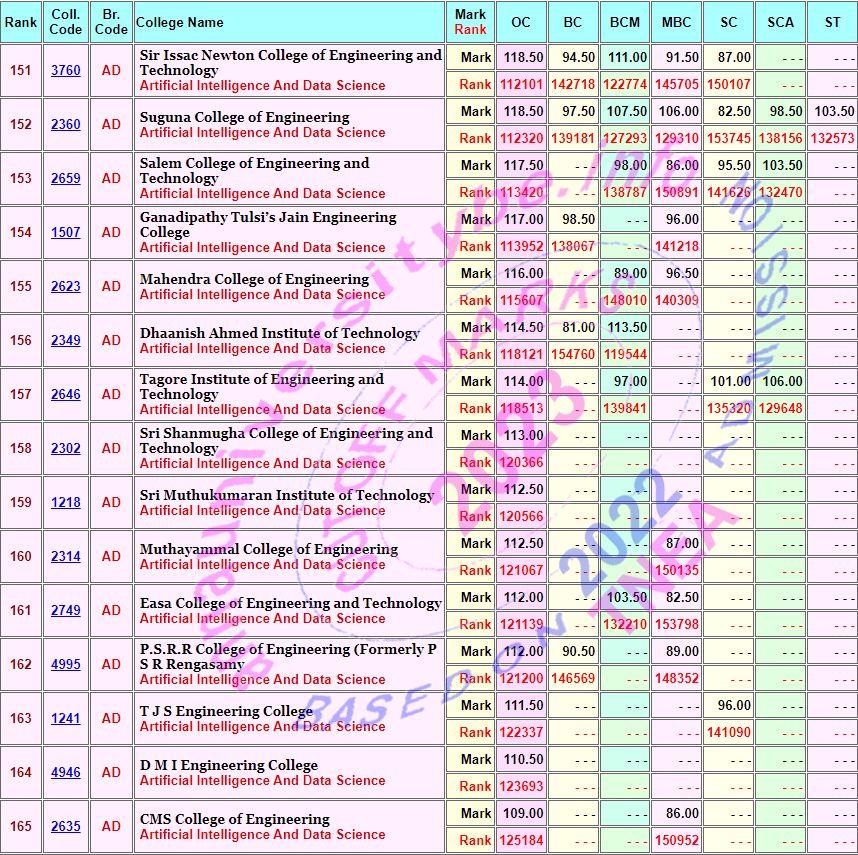858x855 pixels.
Task: Click the ST column header
Action: pyautogui.click(x=832, y=22)
